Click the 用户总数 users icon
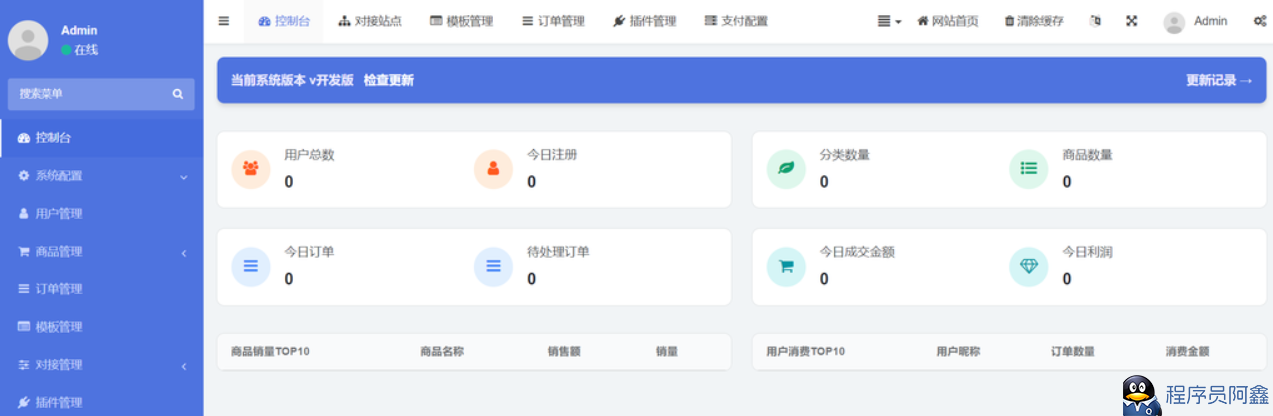The height and width of the screenshot is (416, 1273). click(251, 169)
